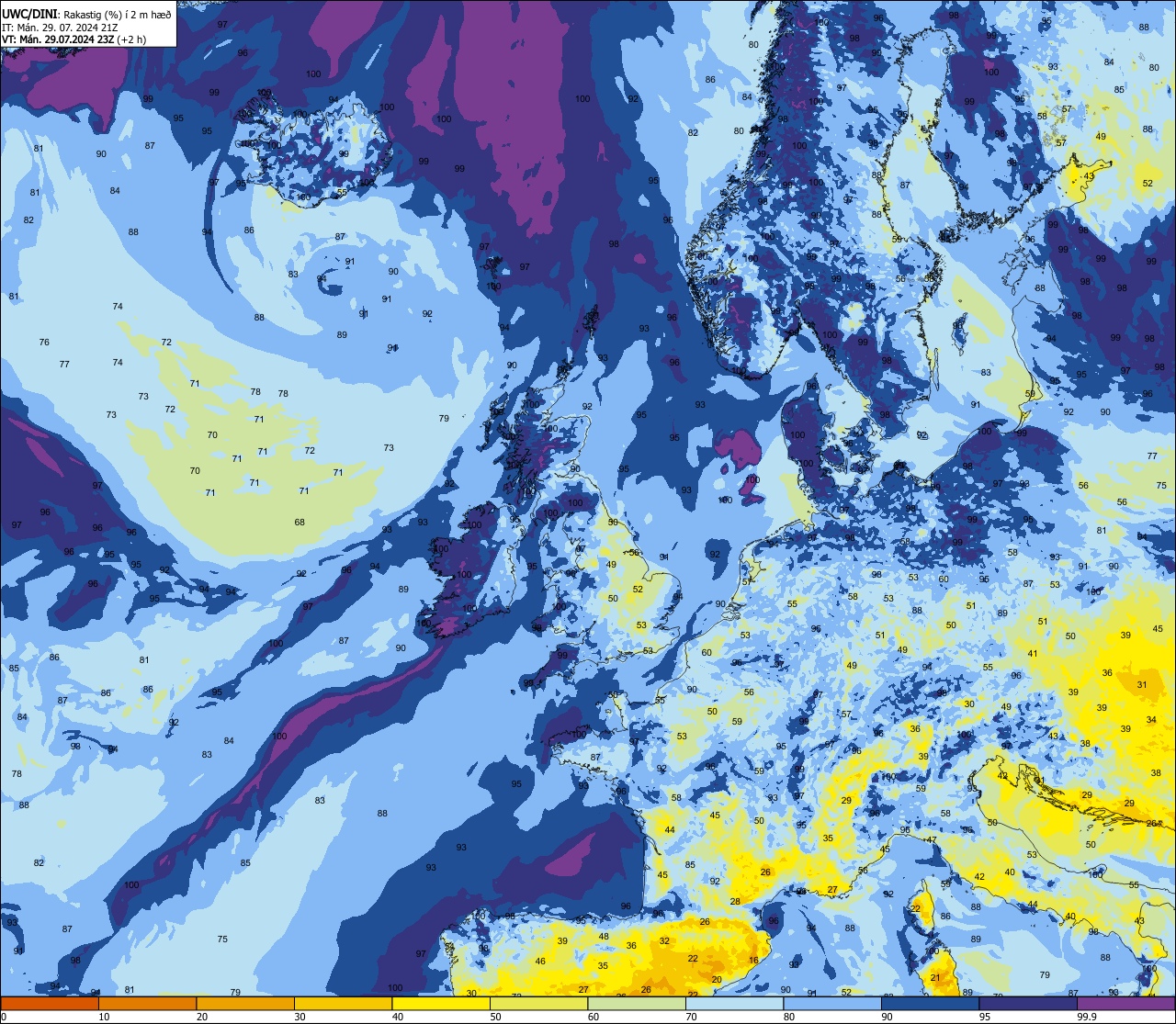The image size is (1176, 1024).
Task: Click the map value 32 over Spain
Action: (x=664, y=941)
